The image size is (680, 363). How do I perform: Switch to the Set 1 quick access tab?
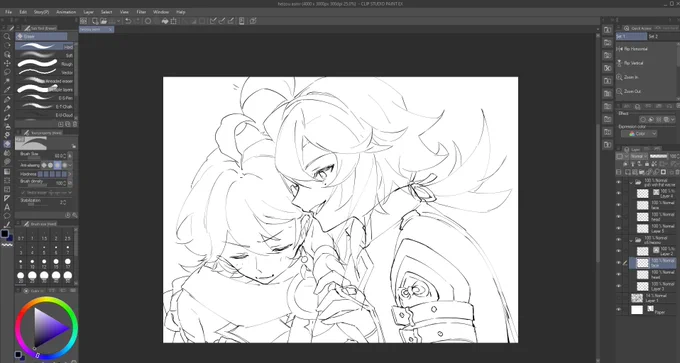(x=631, y=36)
